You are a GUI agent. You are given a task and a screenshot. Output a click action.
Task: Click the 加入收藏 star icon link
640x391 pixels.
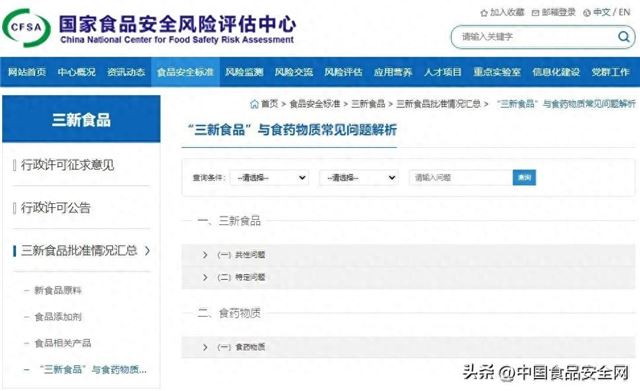[502, 12]
